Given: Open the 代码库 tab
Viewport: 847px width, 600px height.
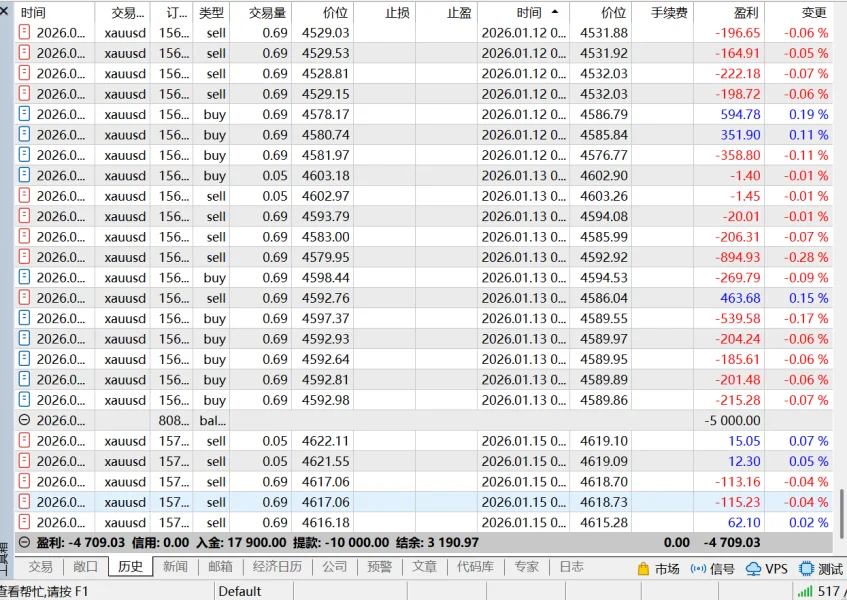Looking at the screenshot, I should 475,567.
